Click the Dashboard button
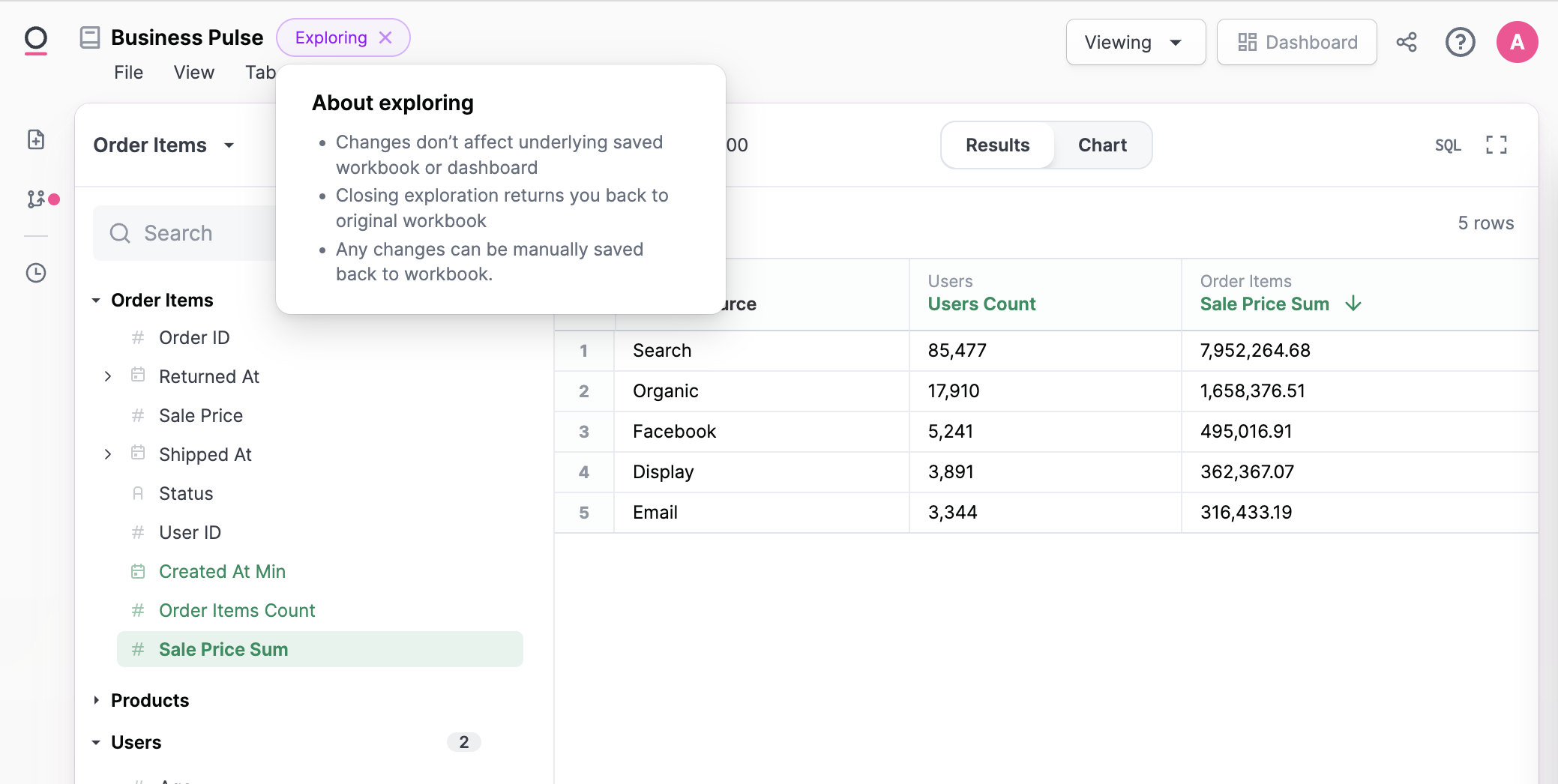This screenshot has height=784, width=1558. pos(1296,43)
